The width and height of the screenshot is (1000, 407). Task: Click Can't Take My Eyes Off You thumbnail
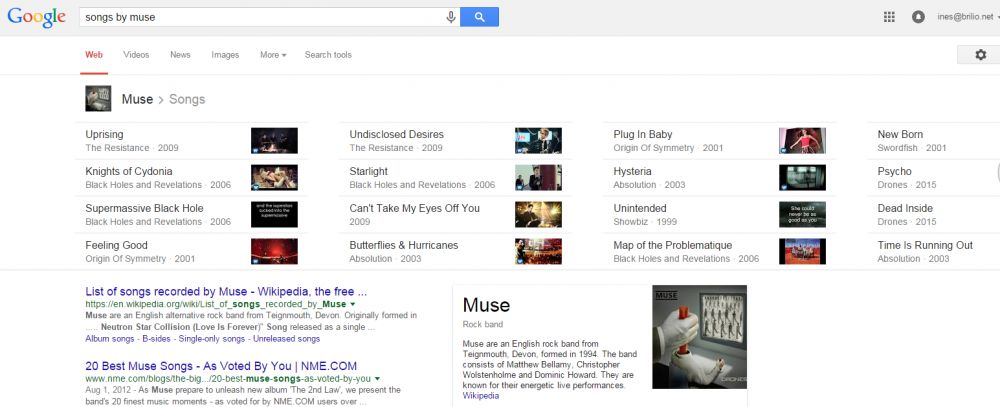pos(538,215)
